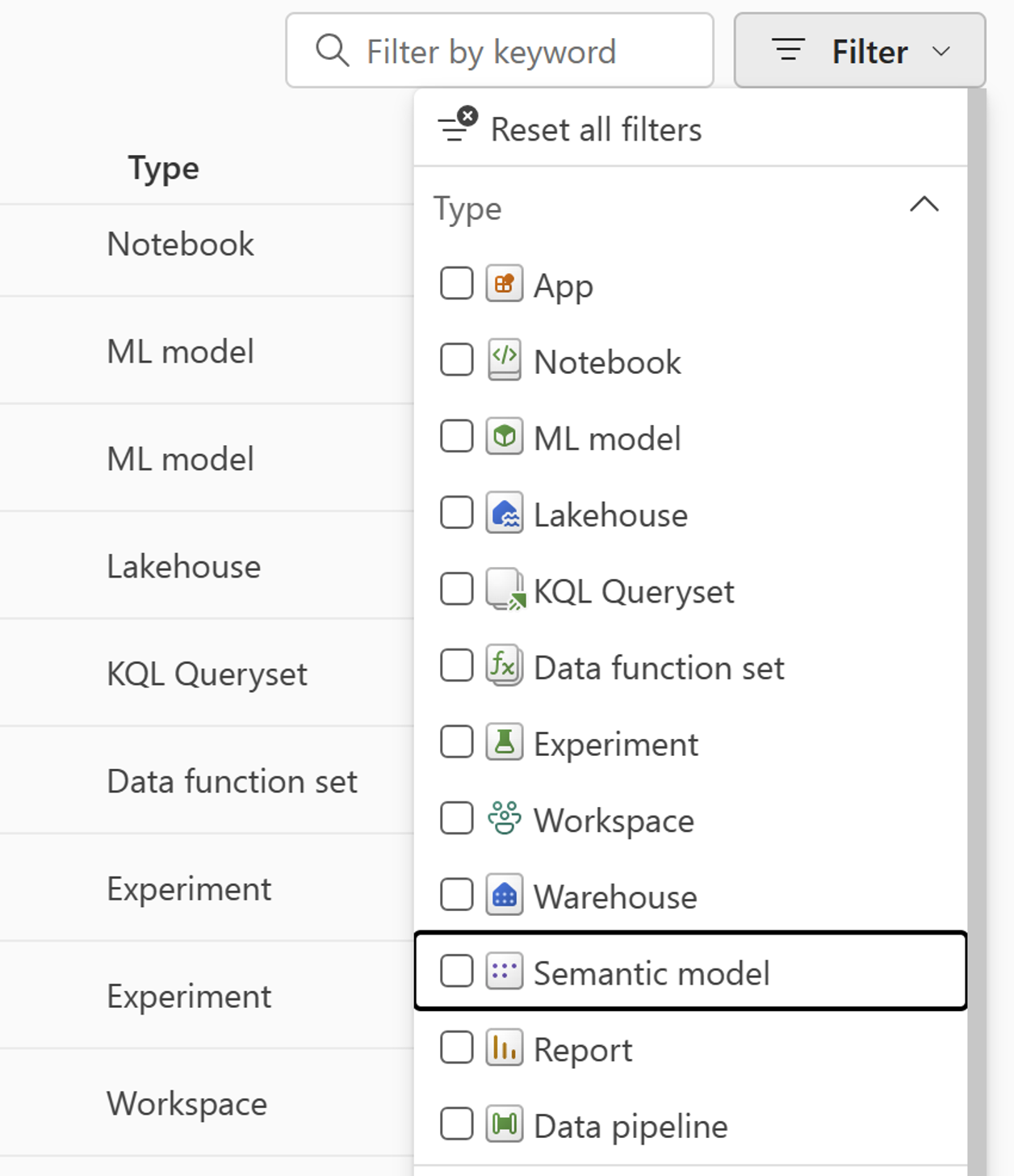This screenshot has width=1014, height=1176.
Task: Tick the Report checkbox
Action: (x=457, y=1048)
